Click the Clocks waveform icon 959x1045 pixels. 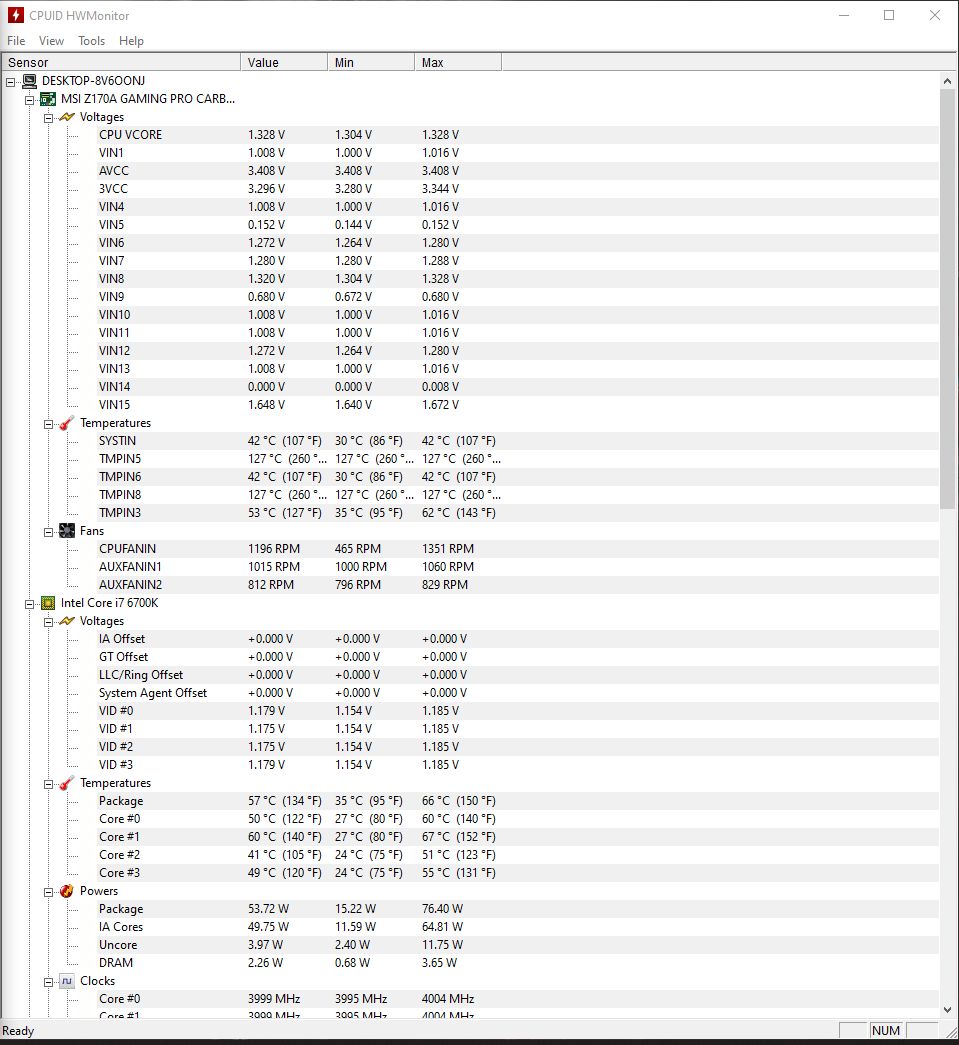point(67,981)
